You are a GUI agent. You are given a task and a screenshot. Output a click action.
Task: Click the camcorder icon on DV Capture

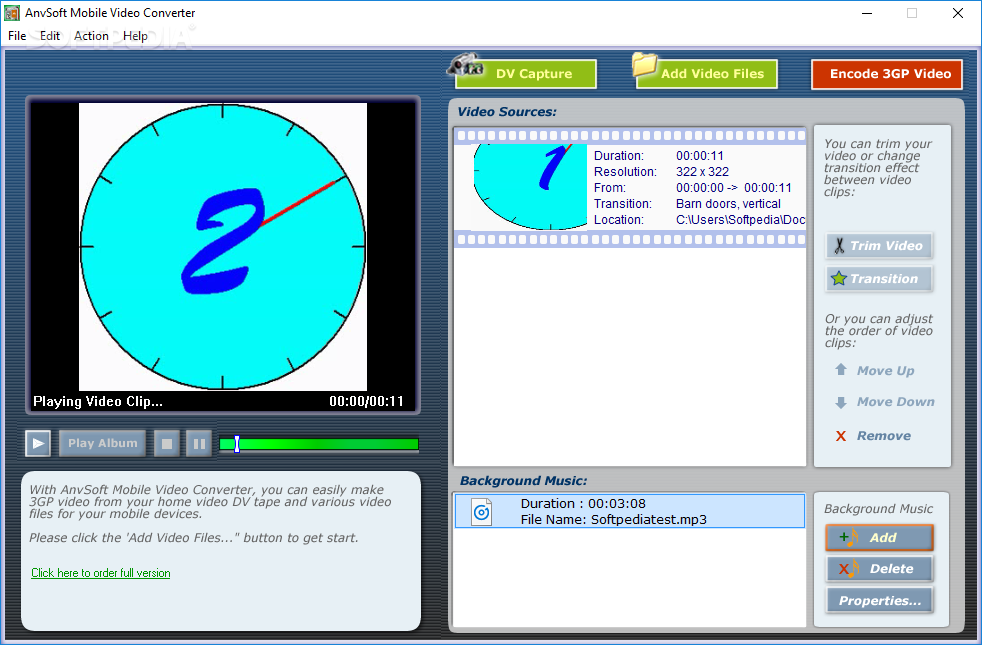(465, 65)
